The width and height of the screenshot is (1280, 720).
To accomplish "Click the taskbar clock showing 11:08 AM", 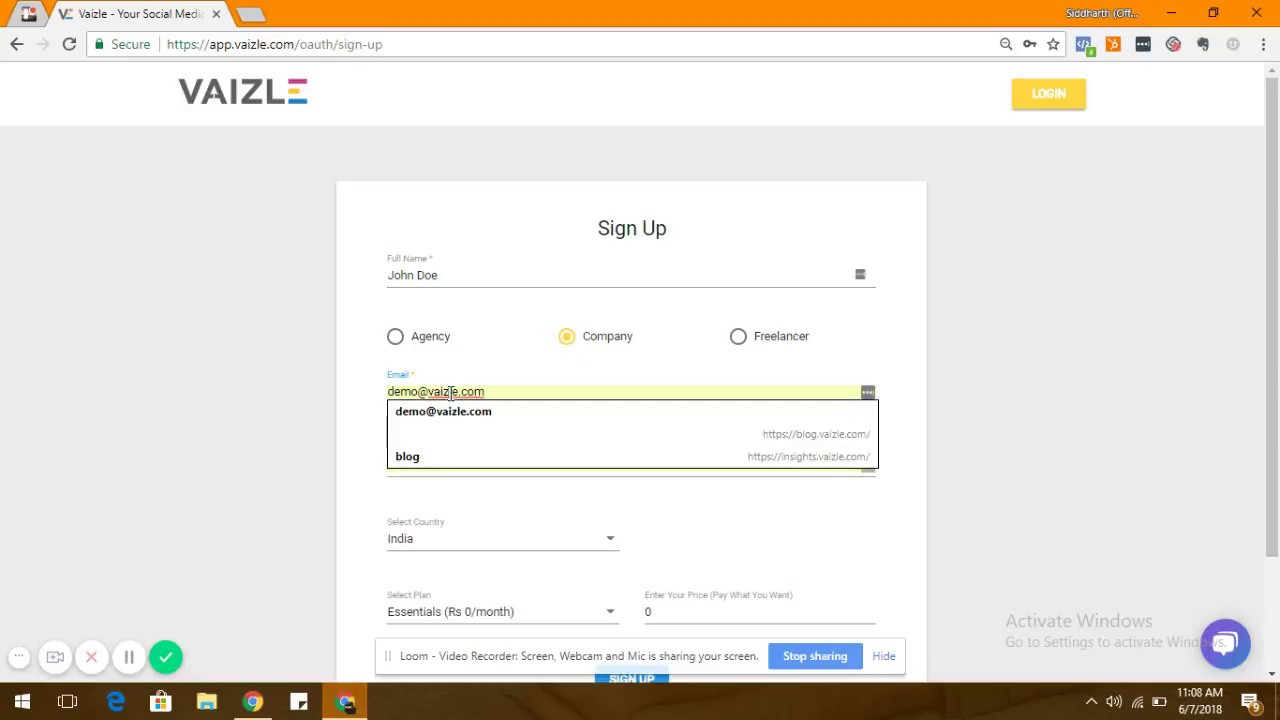I will click(1199, 701).
